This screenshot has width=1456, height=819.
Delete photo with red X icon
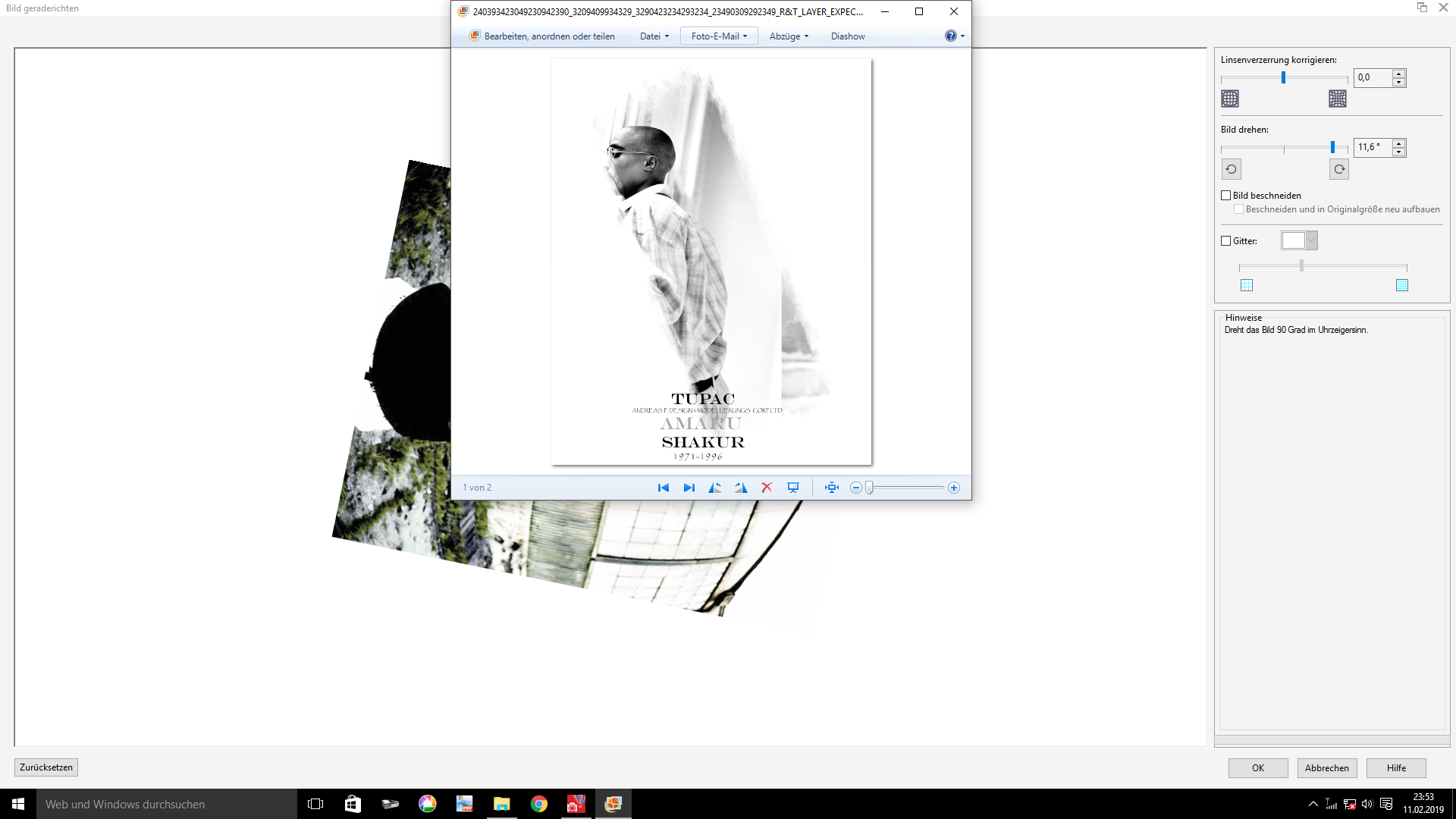767,488
